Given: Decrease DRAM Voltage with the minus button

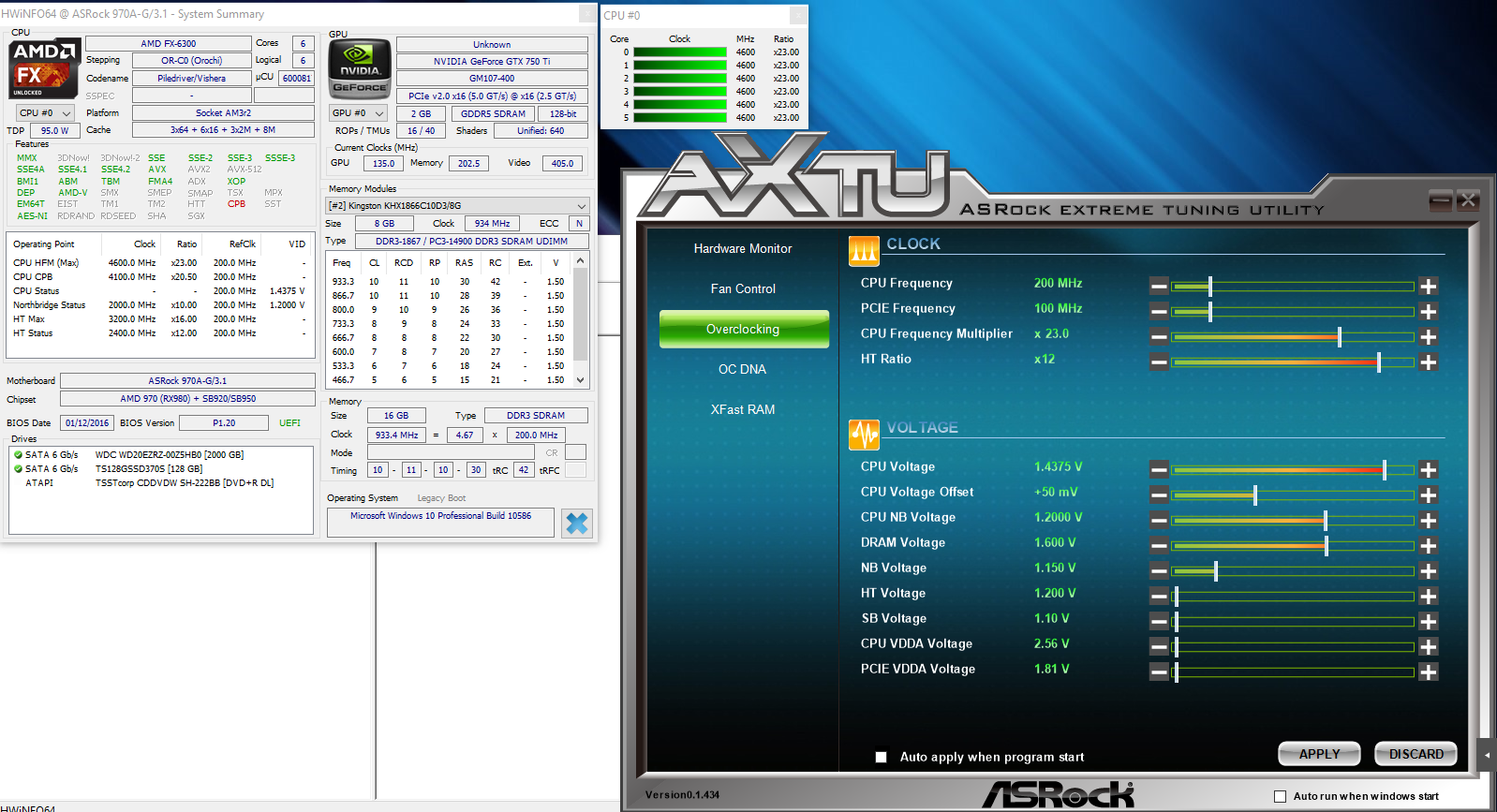Looking at the screenshot, I should coord(1159,545).
